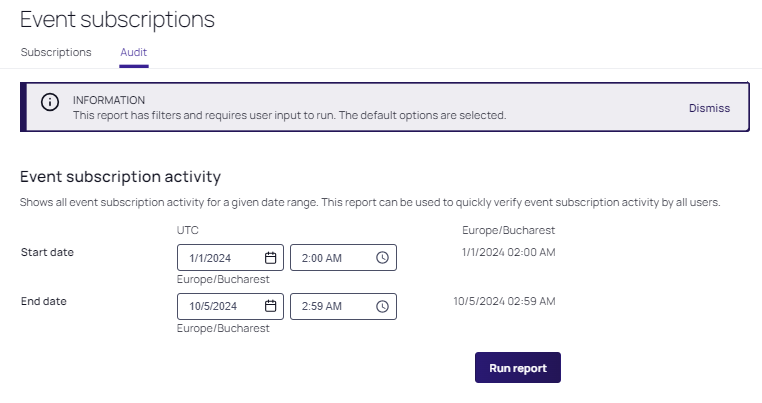Image resolution: width=762 pixels, height=403 pixels.
Task: Click the 10/5/2024 end date value
Action: point(213,306)
